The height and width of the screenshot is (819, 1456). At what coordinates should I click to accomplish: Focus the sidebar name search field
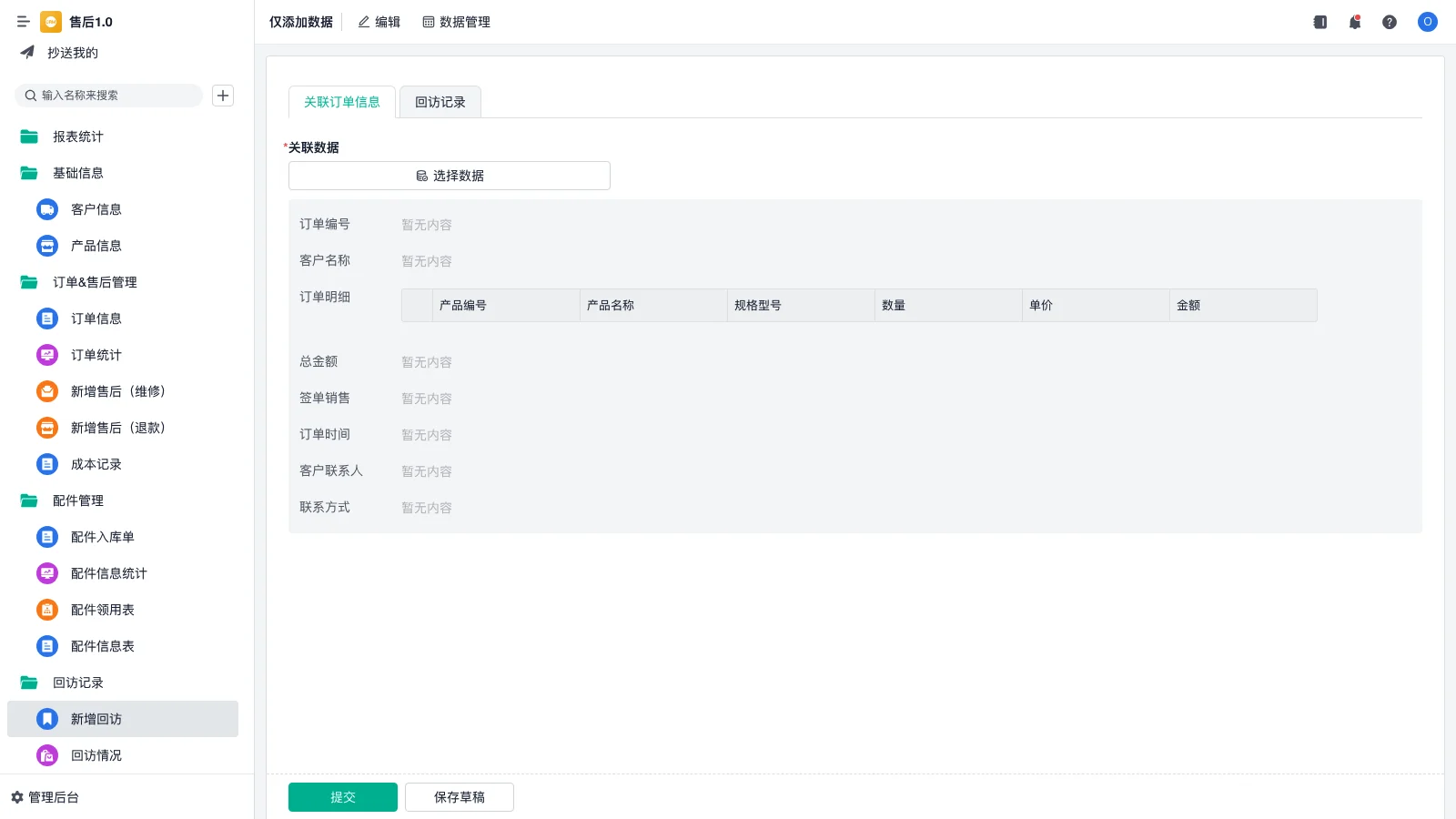coord(114,96)
